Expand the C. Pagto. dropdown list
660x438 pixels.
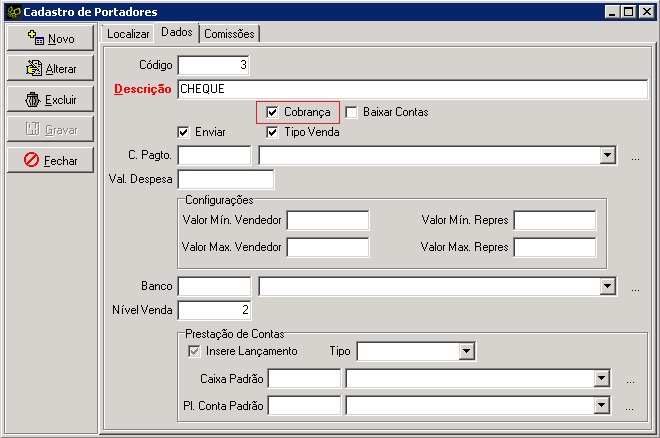[607, 155]
